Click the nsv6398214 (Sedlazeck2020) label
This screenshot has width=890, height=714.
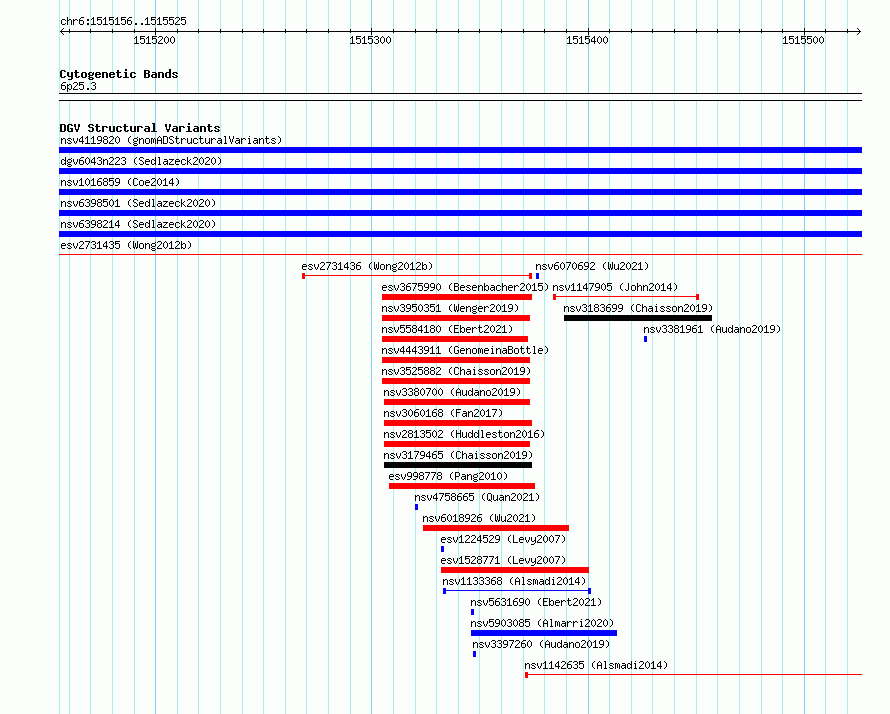[138, 224]
